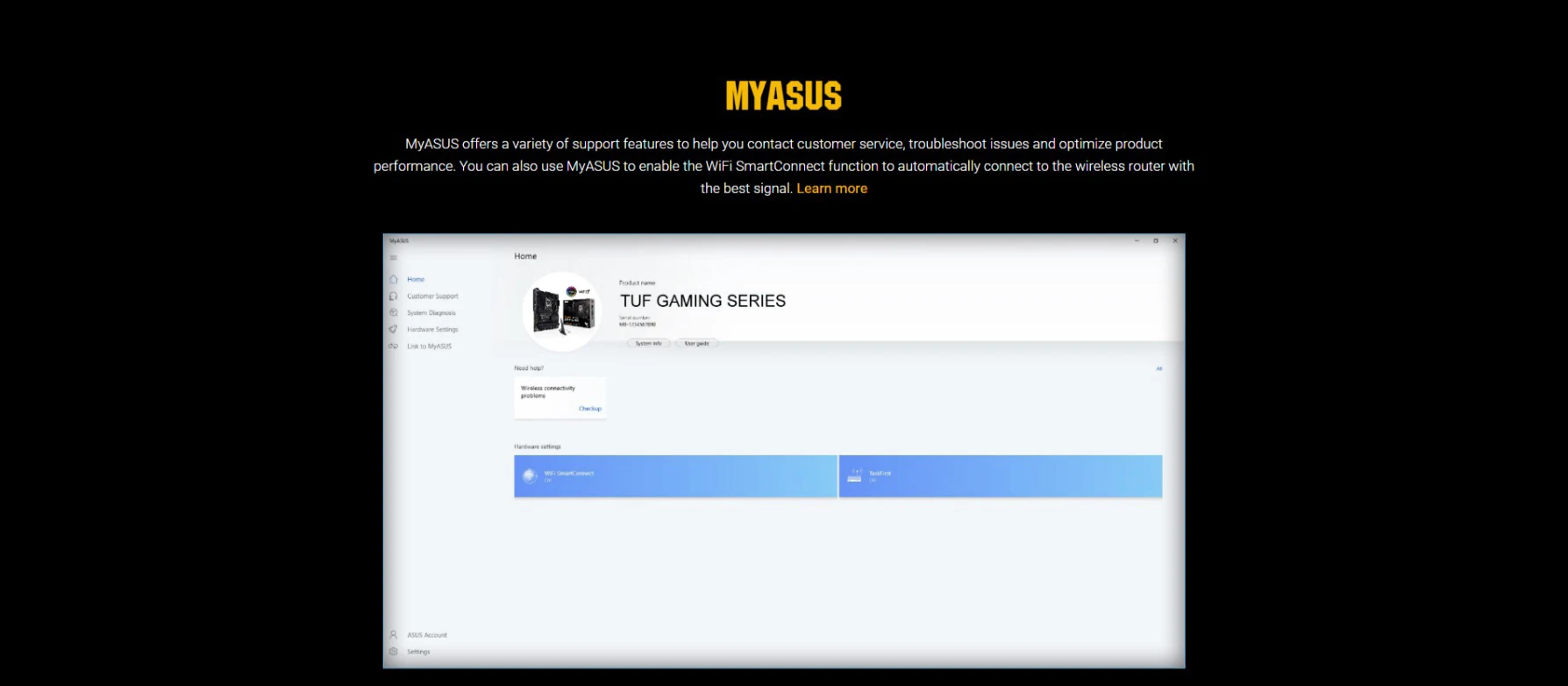The width and height of the screenshot is (1568, 686).
Task: Click the 'Home' page heading text
Action: [x=525, y=256]
